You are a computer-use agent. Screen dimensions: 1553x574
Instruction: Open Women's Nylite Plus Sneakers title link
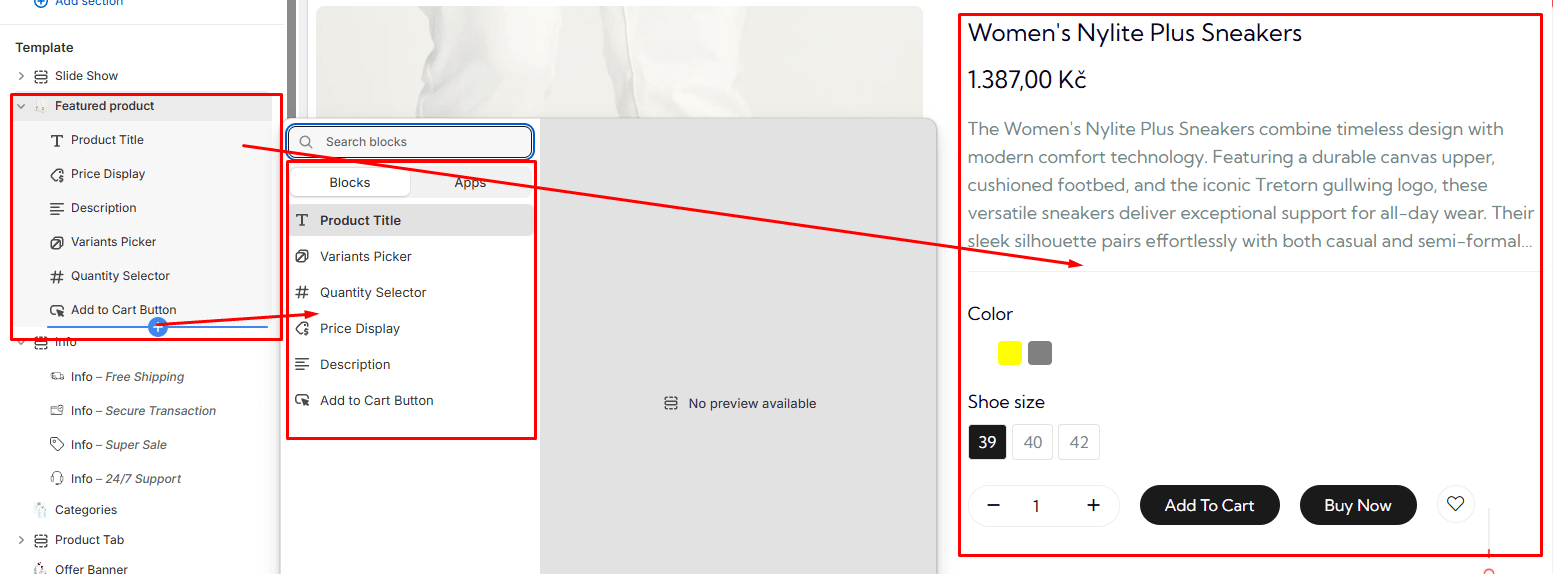click(x=1135, y=33)
